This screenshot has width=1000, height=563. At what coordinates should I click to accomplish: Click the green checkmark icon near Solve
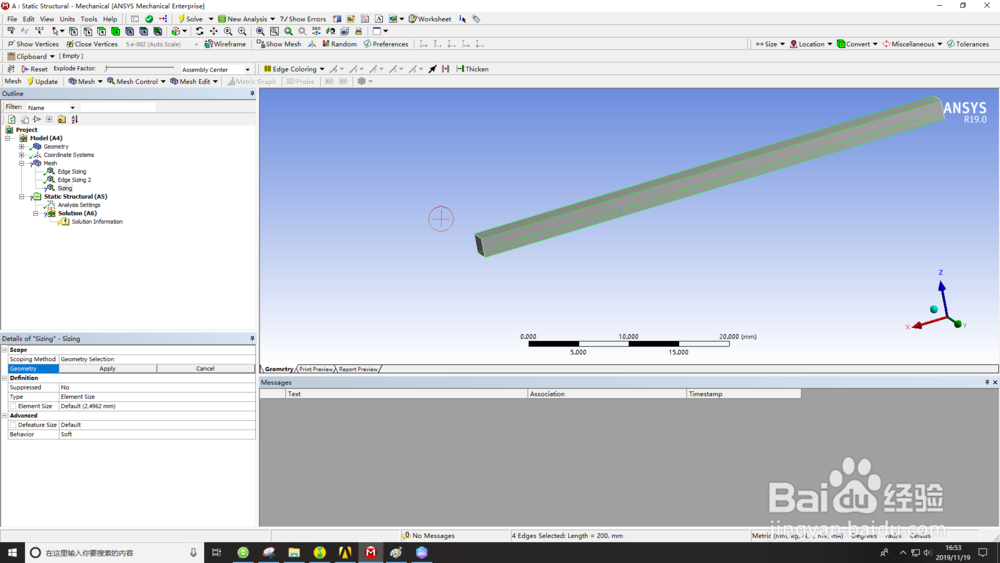coord(149,19)
